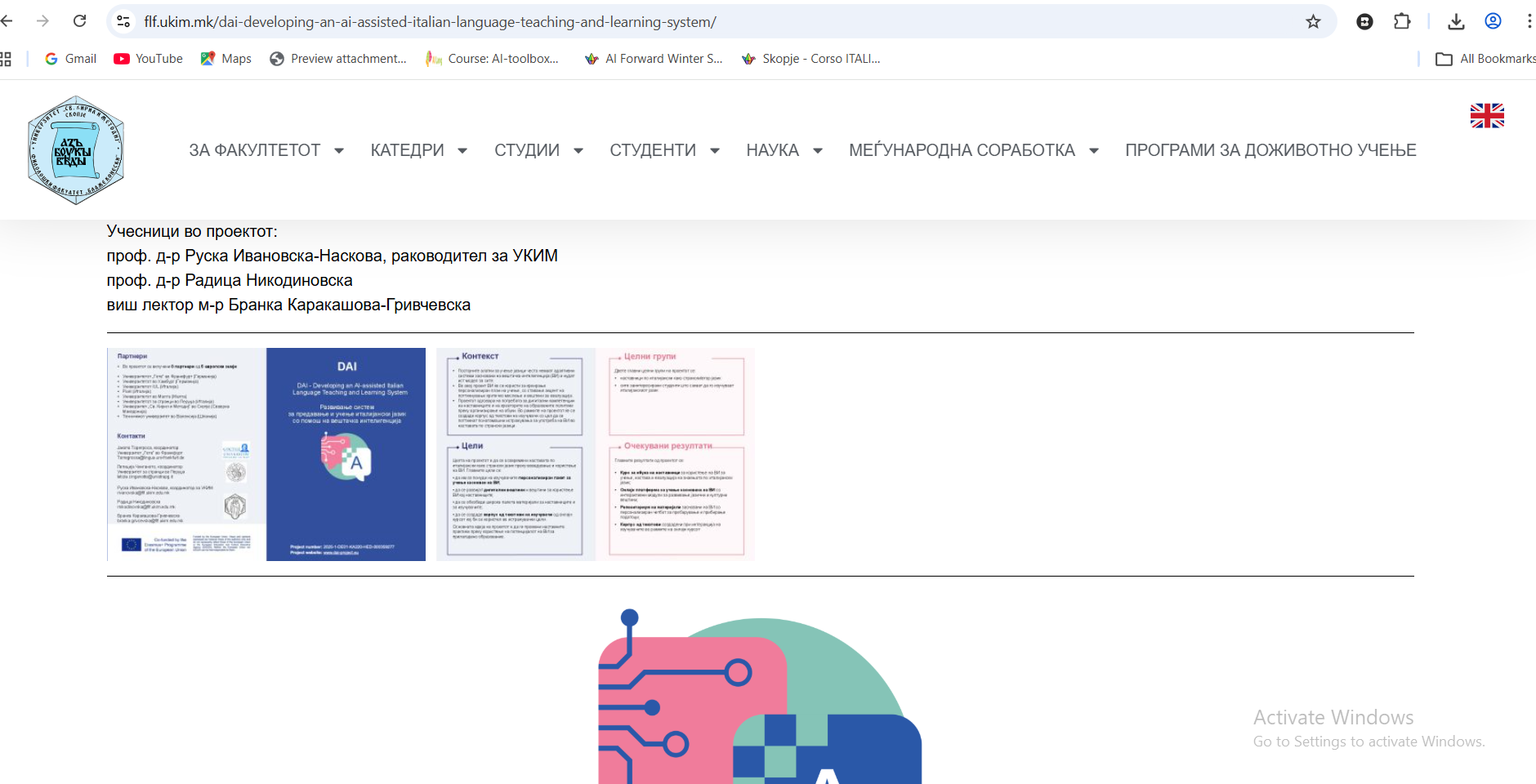
Task: Open the НАУКА menu item
Action: pyautogui.click(x=772, y=150)
